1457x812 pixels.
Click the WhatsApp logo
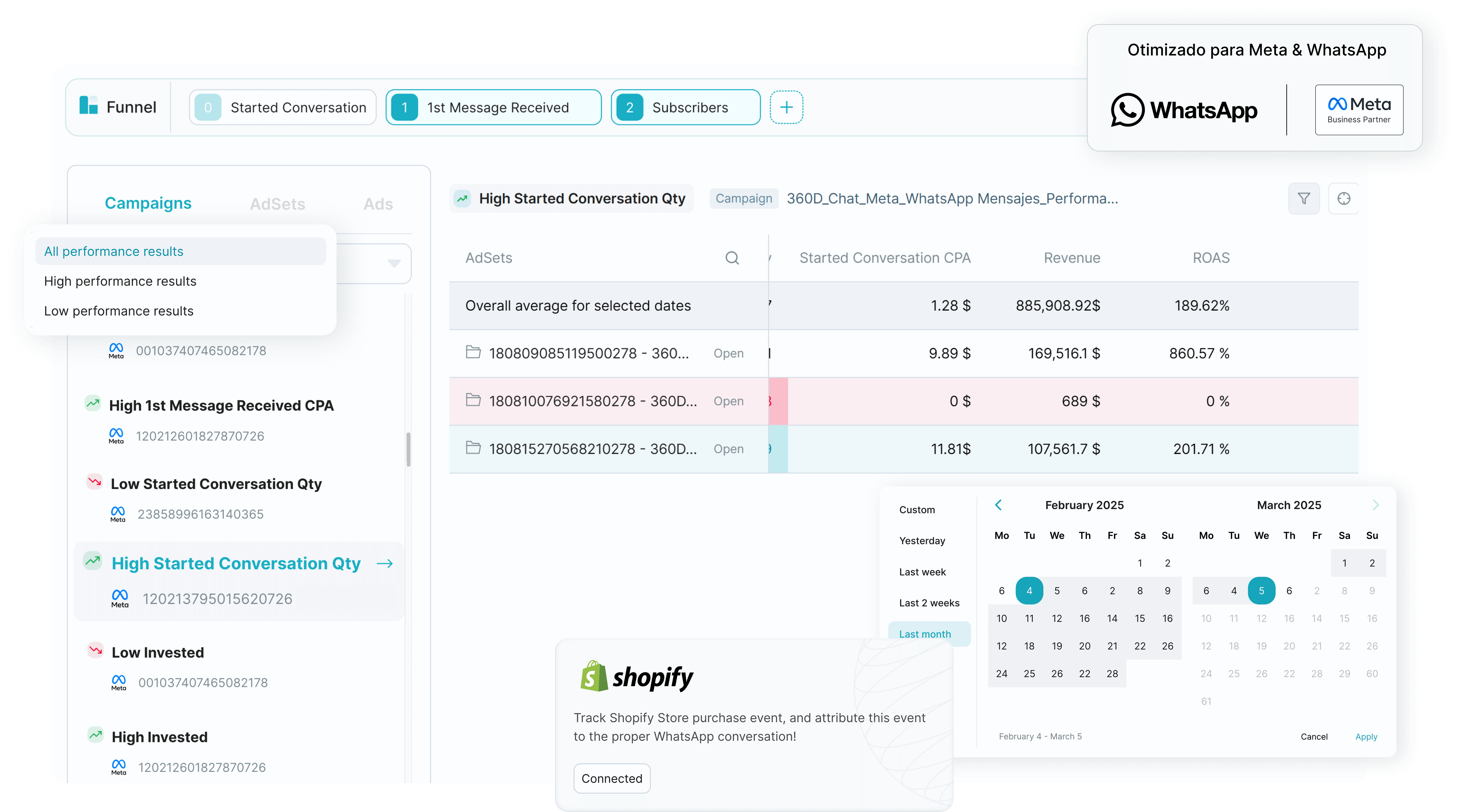point(1184,110)
